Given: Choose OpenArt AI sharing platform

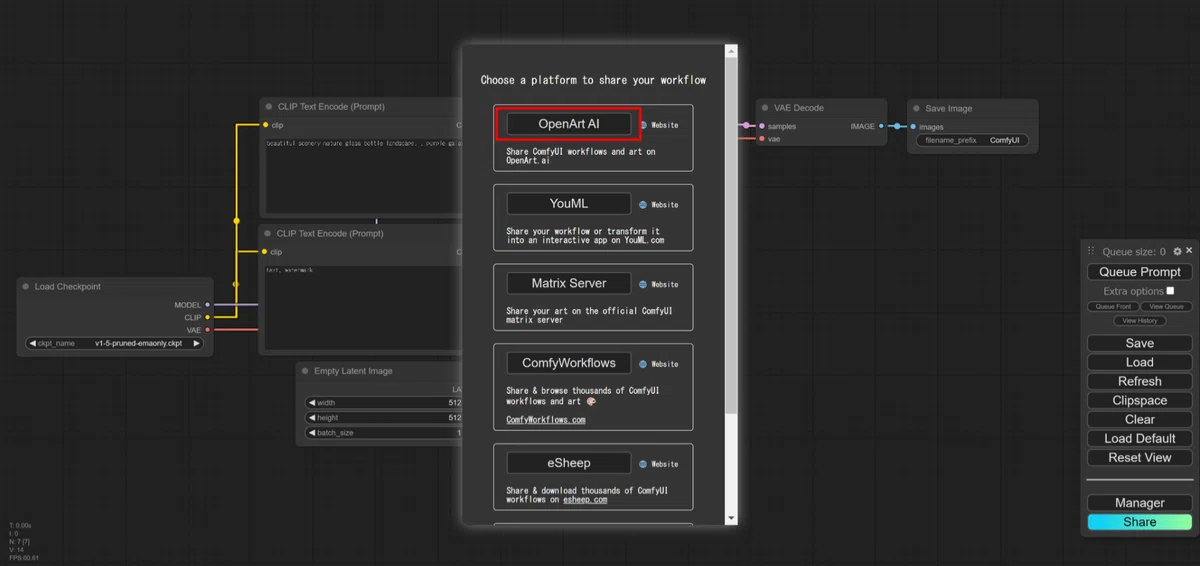Looking at the screenshot, I should [569, 124].
